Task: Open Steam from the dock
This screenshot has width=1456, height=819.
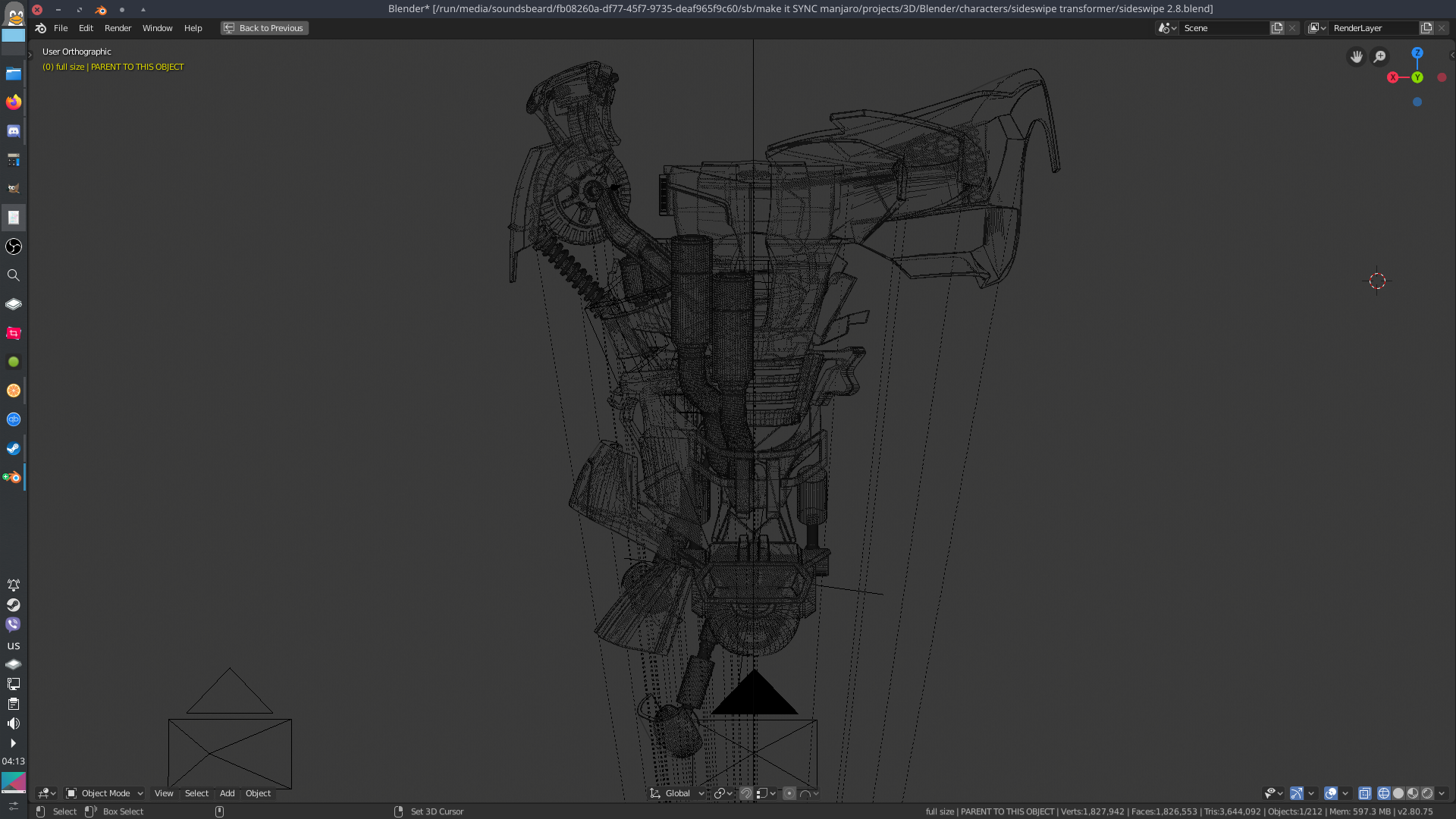Action: coord(14,448)
